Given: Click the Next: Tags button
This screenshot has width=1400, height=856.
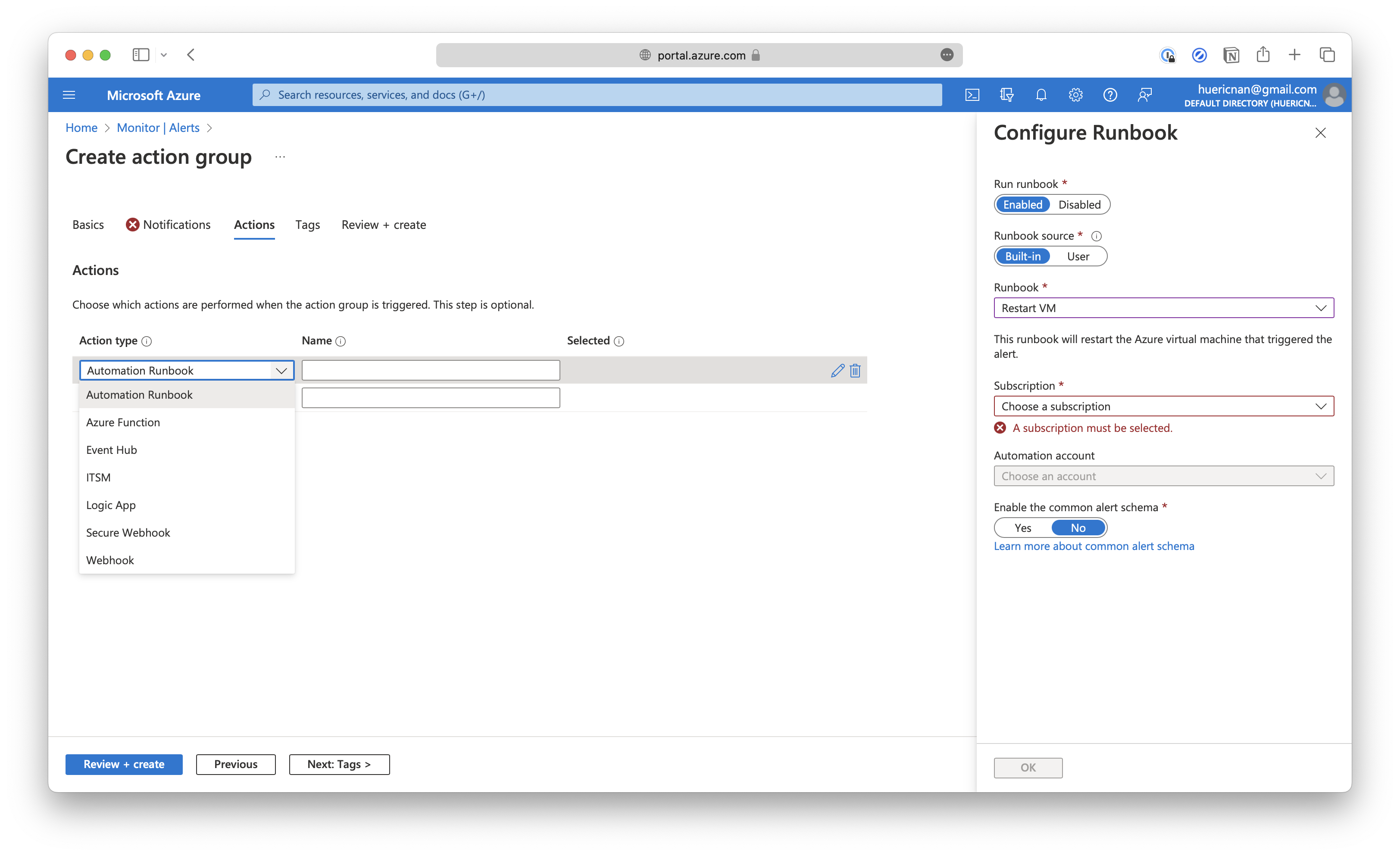Looking at the screenshot, I should [339, 764].
